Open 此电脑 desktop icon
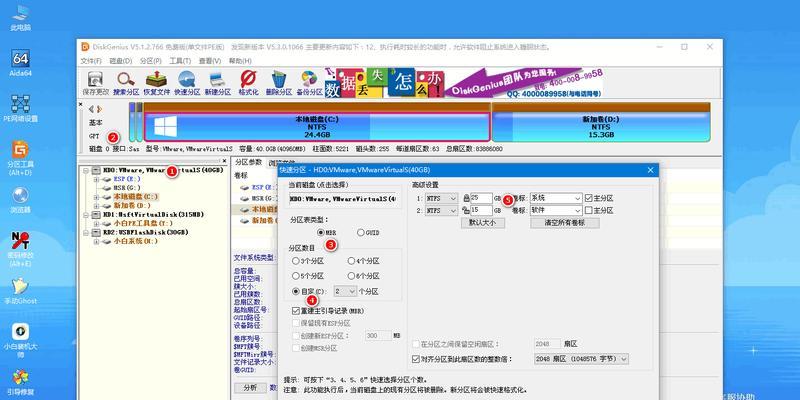Viewport: 800px width, 400px height. coord(20,18)
